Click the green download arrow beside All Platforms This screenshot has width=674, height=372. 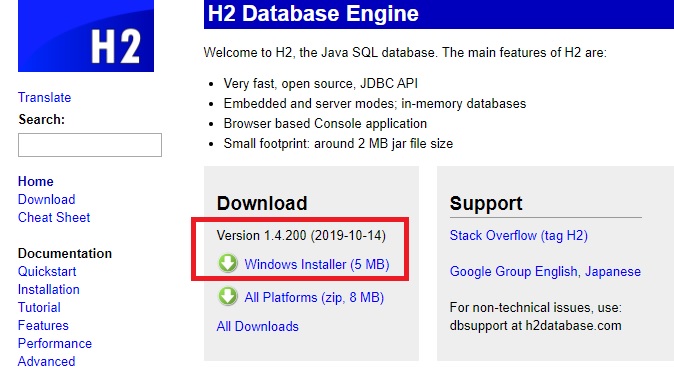[x=228, y=296]
